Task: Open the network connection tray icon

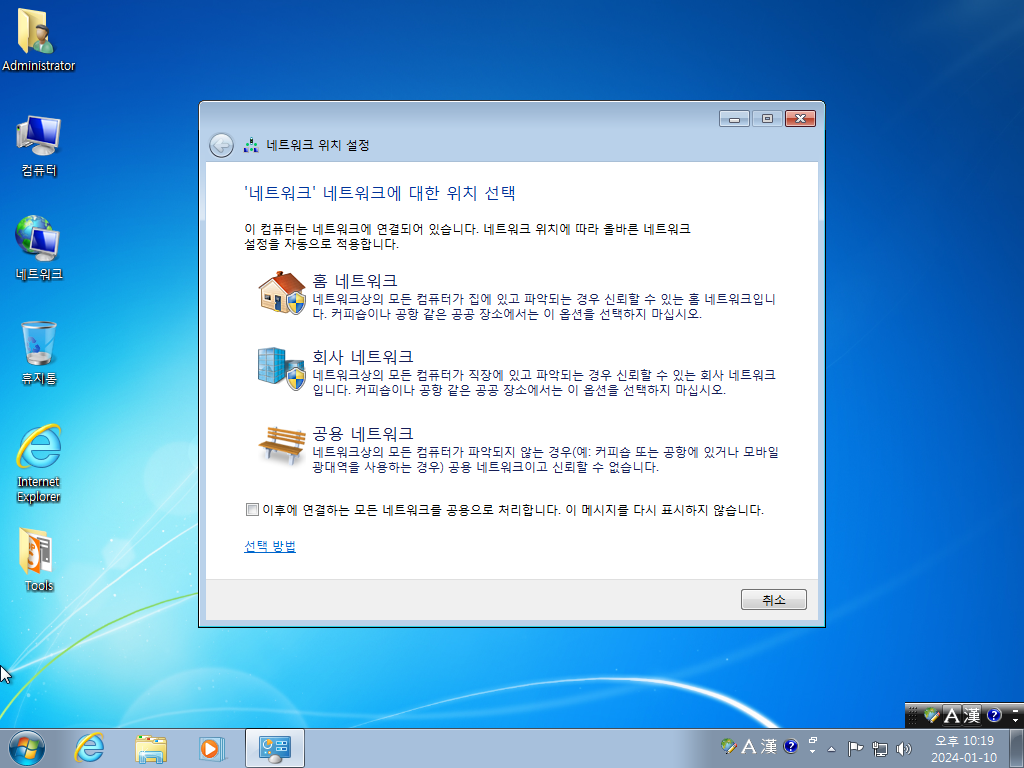Action: 880,748
